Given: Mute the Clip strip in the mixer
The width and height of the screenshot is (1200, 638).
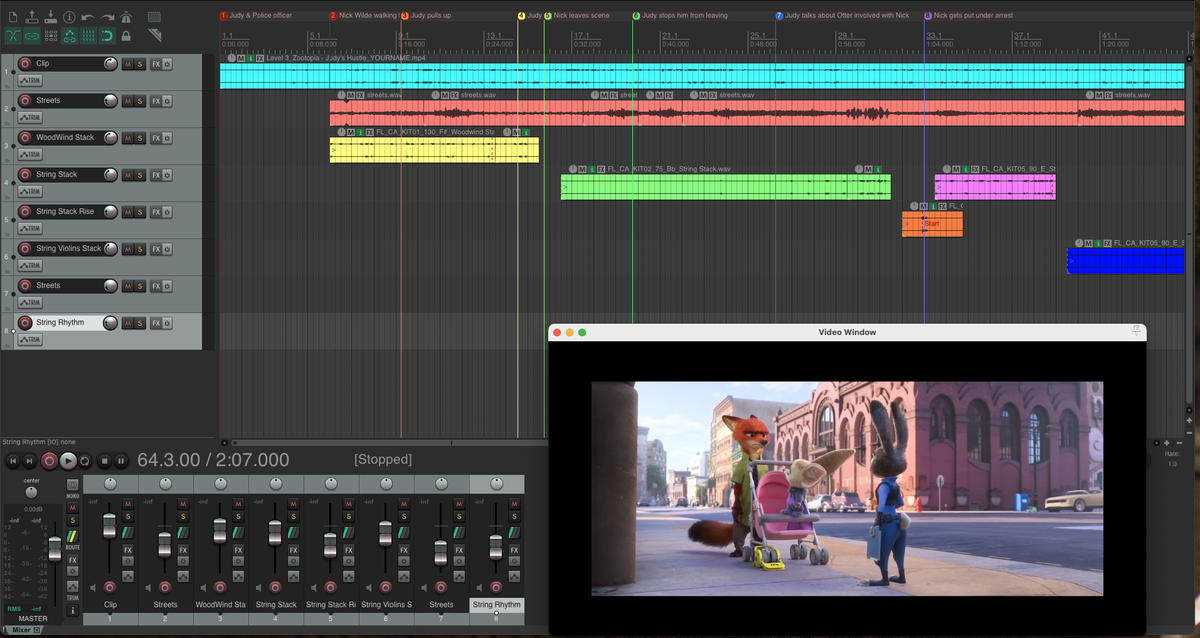Looking at the screenshot, I should [127, 503].
